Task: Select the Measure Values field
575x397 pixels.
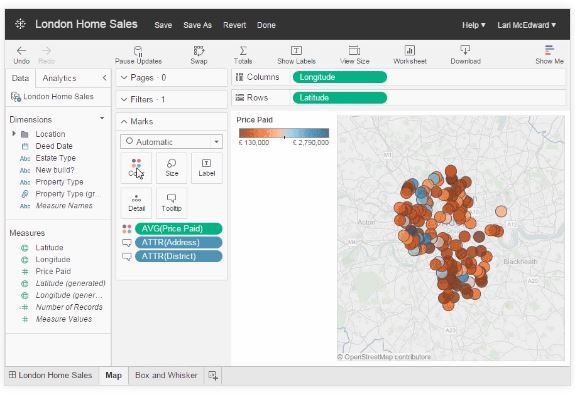Action: (x=64, y=319)
